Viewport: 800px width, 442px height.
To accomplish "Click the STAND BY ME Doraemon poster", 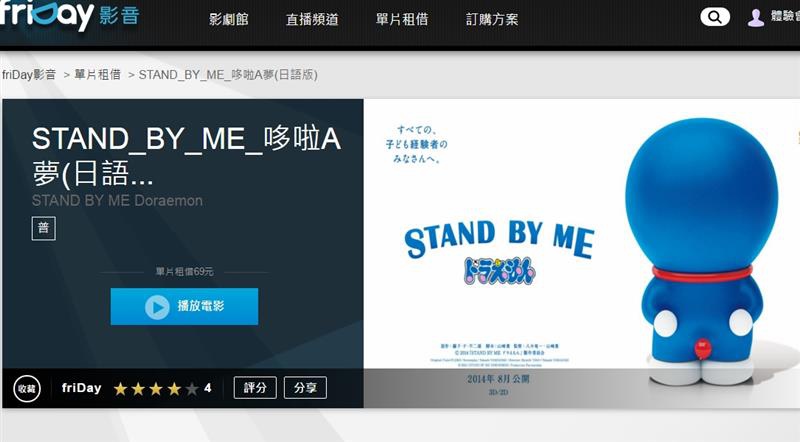I will click(582, 253).
